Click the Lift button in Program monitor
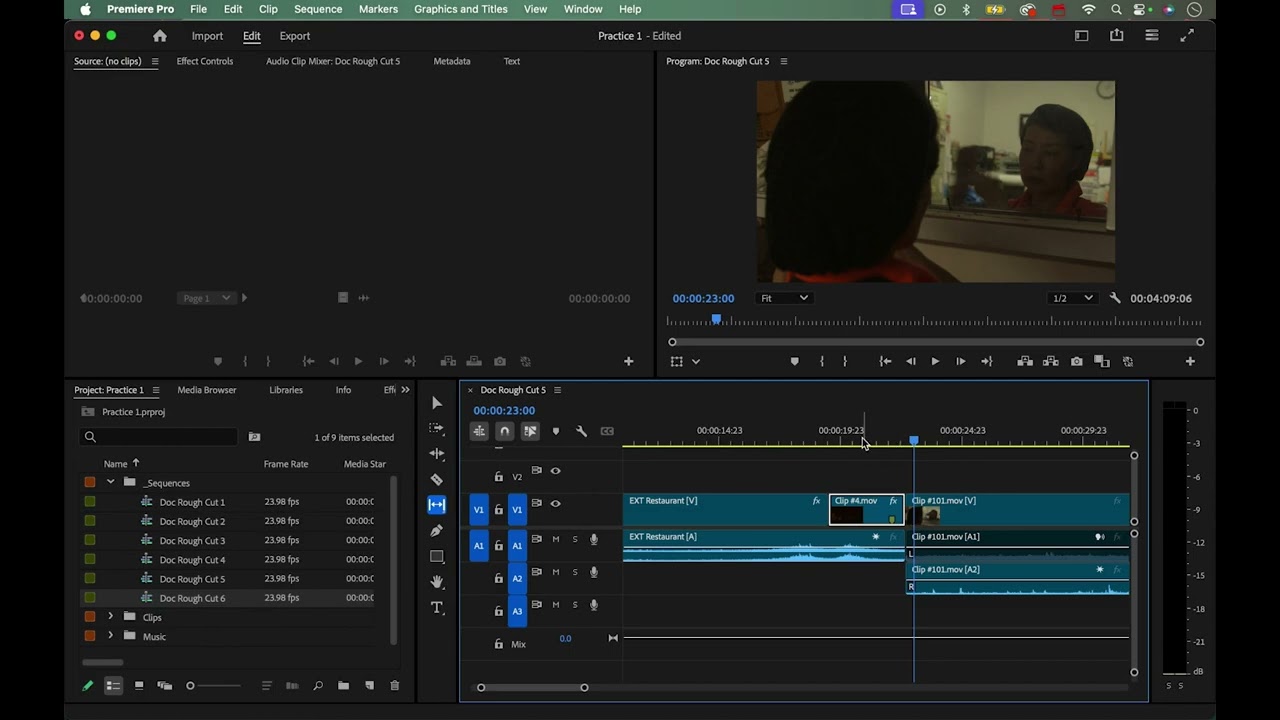 1025,361
